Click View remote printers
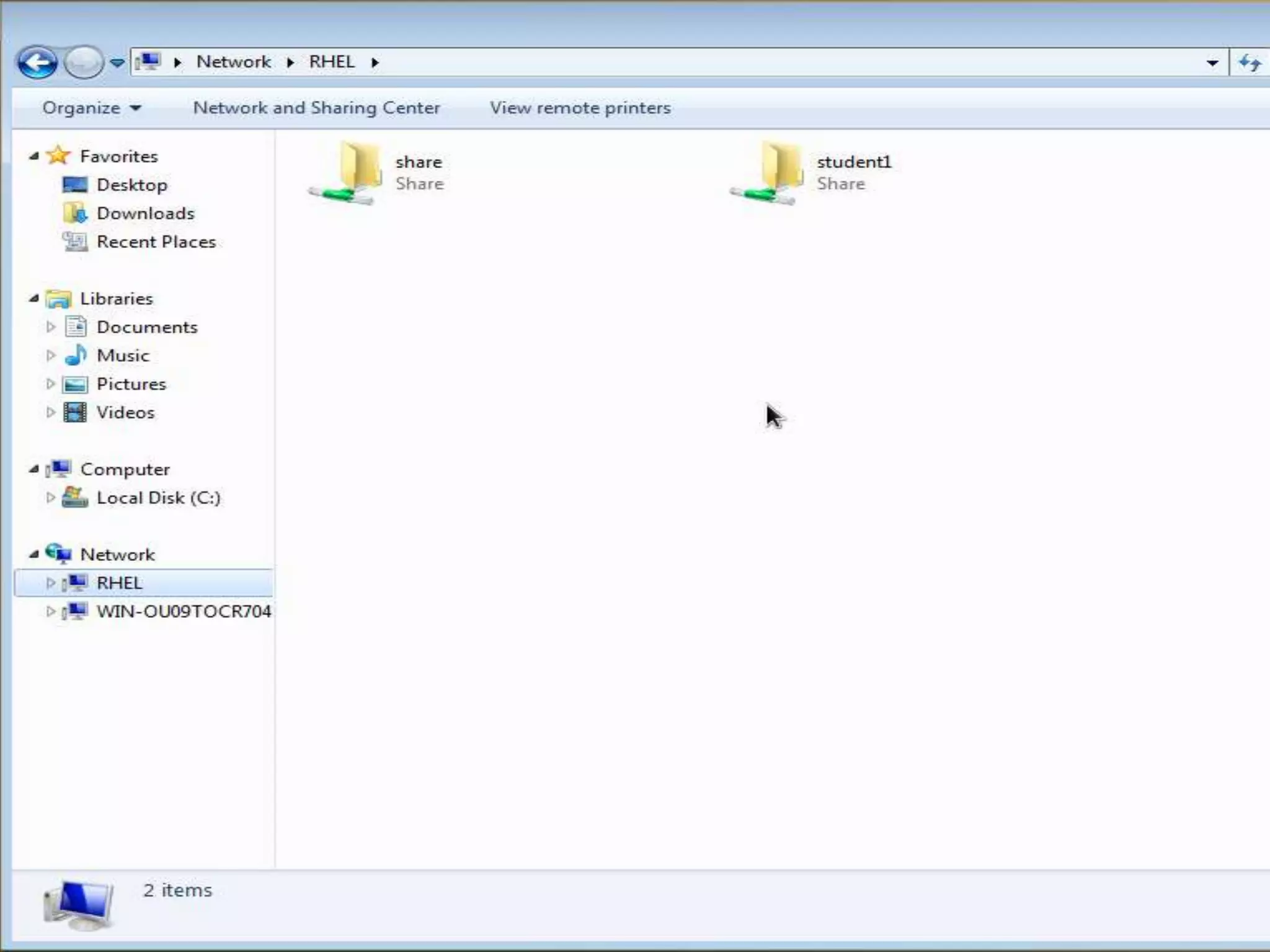This screenshot has height=952, width=1270. [580, 108]
